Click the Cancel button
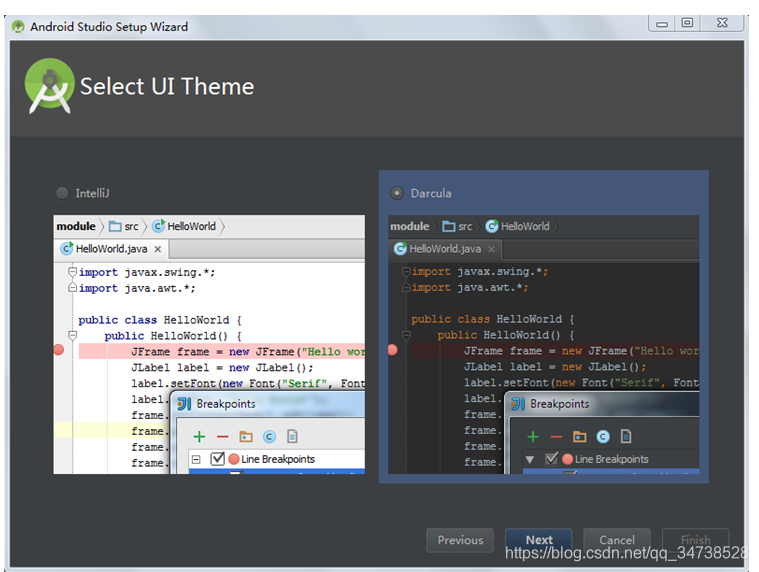Screen dimensions: 759x572 (617, 540)
